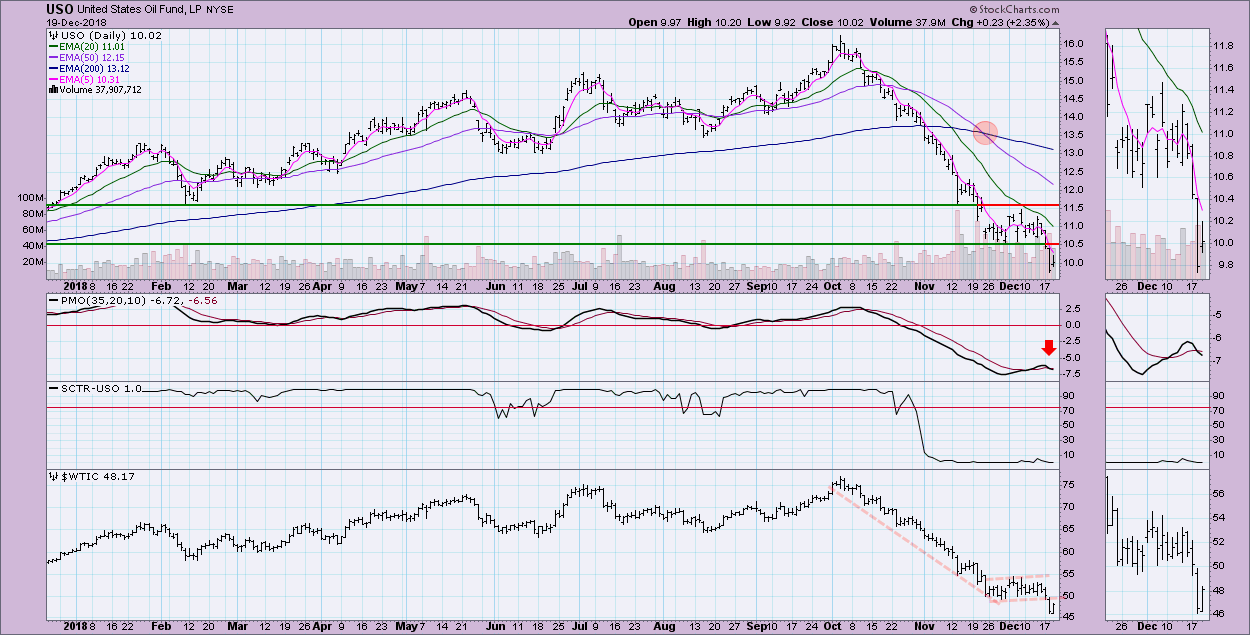Image resolution: width=1250 pixels, height=635 pixels.
Task: Select the purple EMA(50) line swatch in the legend
Action: 54,57
